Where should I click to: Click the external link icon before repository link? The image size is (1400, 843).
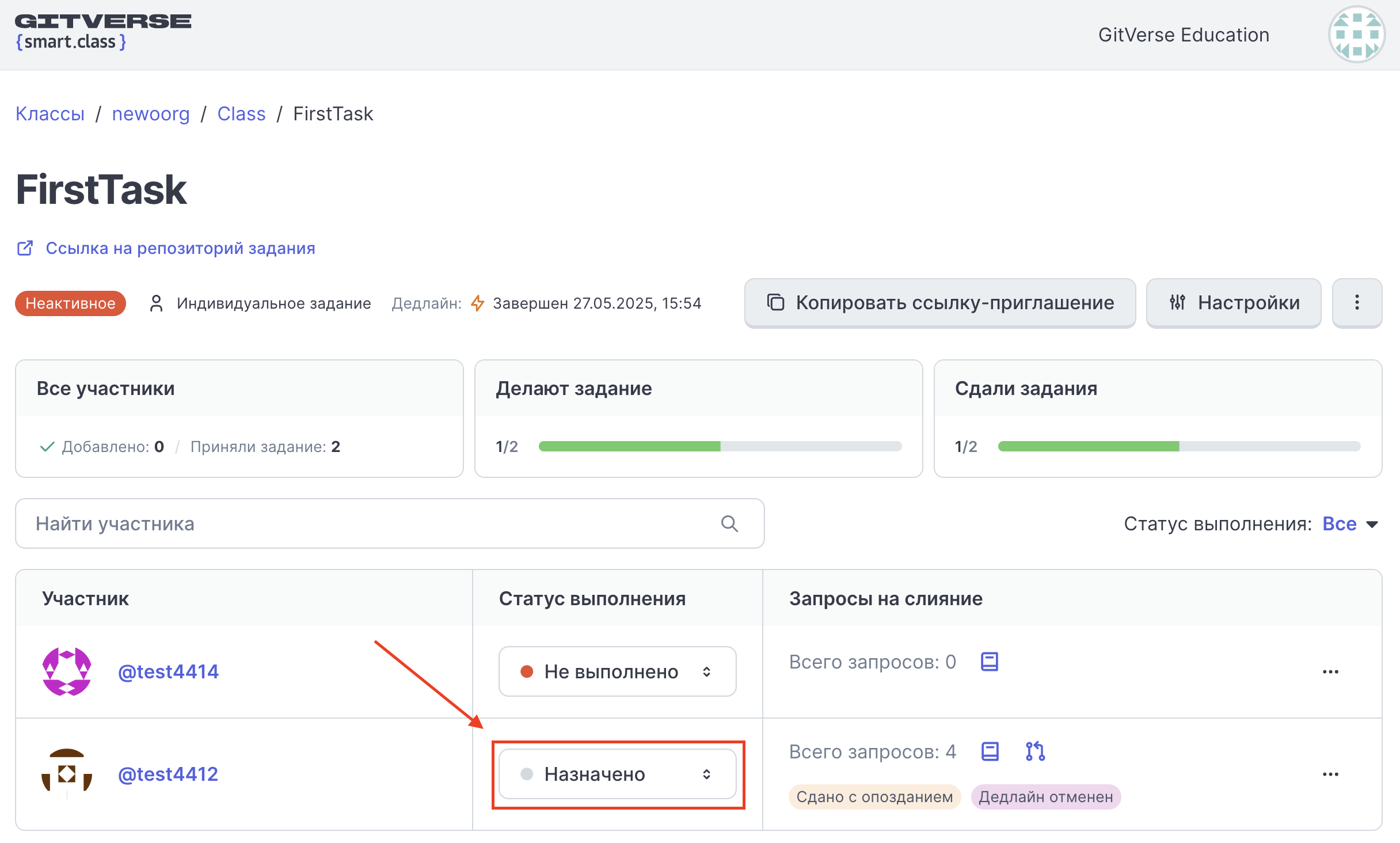(x=25, y=248)
